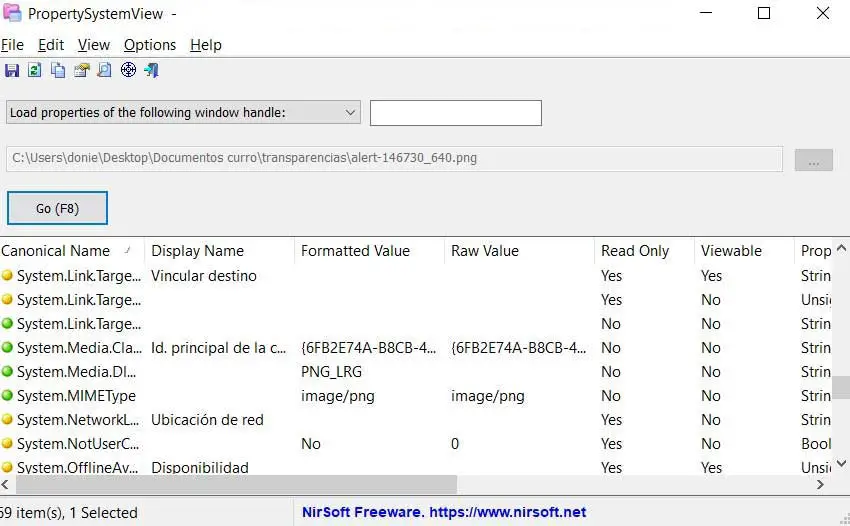
Task: Click the horizontal scrollbar right arrow
Action: (820, 485)
